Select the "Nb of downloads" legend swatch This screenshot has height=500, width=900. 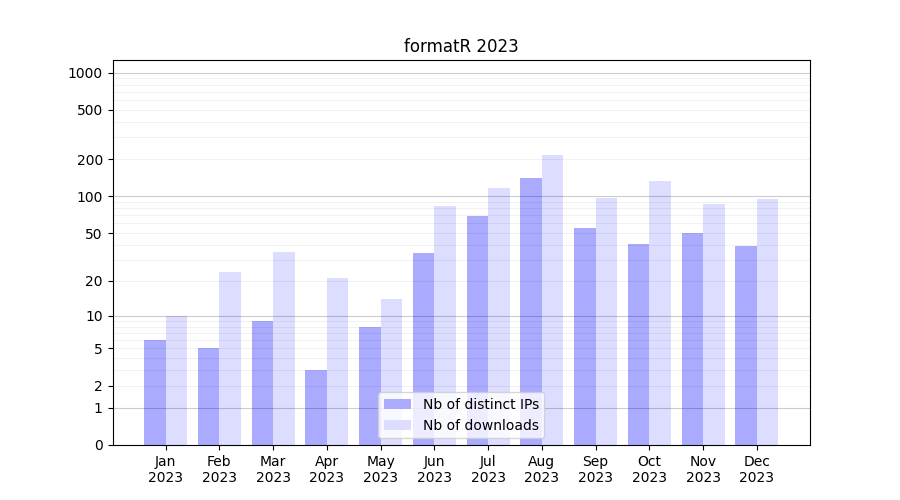pos(397,425)
